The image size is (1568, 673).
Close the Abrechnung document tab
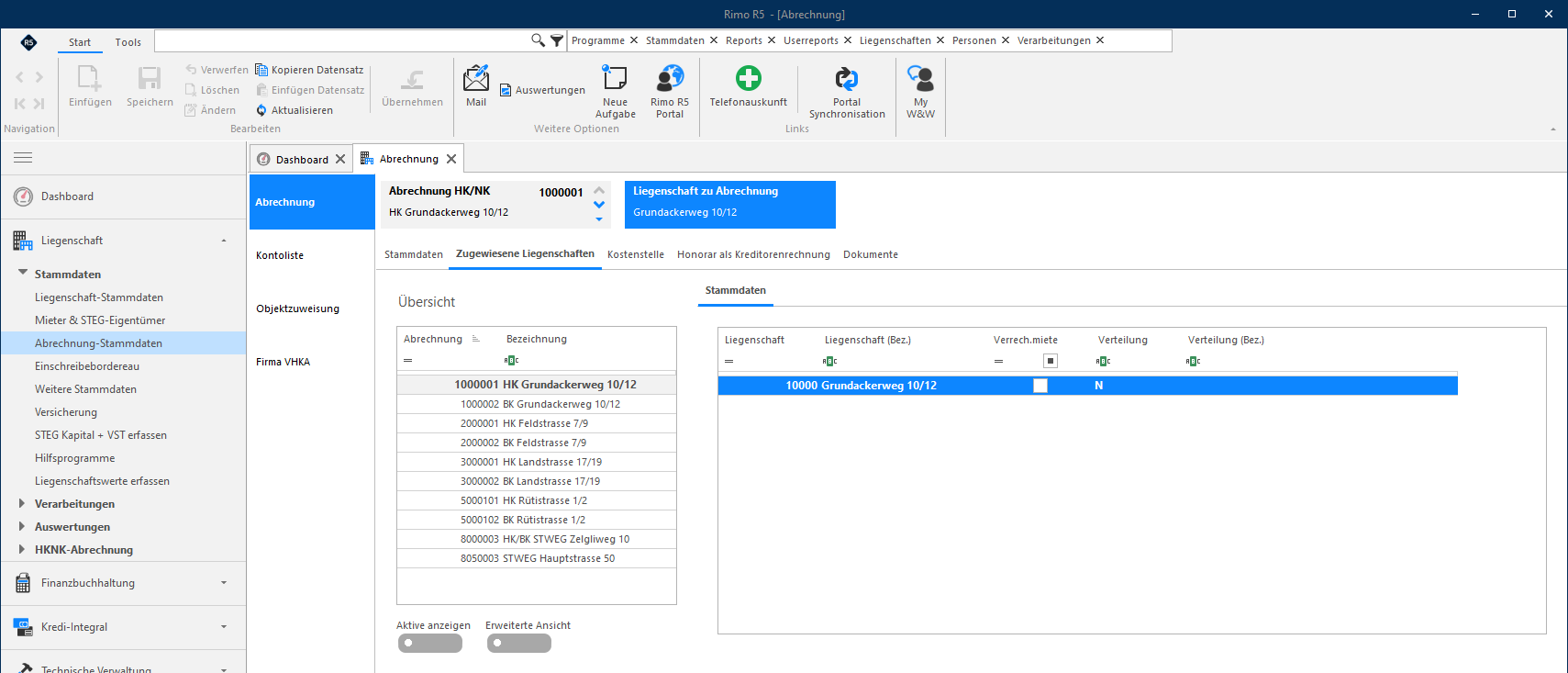point(451,159)
